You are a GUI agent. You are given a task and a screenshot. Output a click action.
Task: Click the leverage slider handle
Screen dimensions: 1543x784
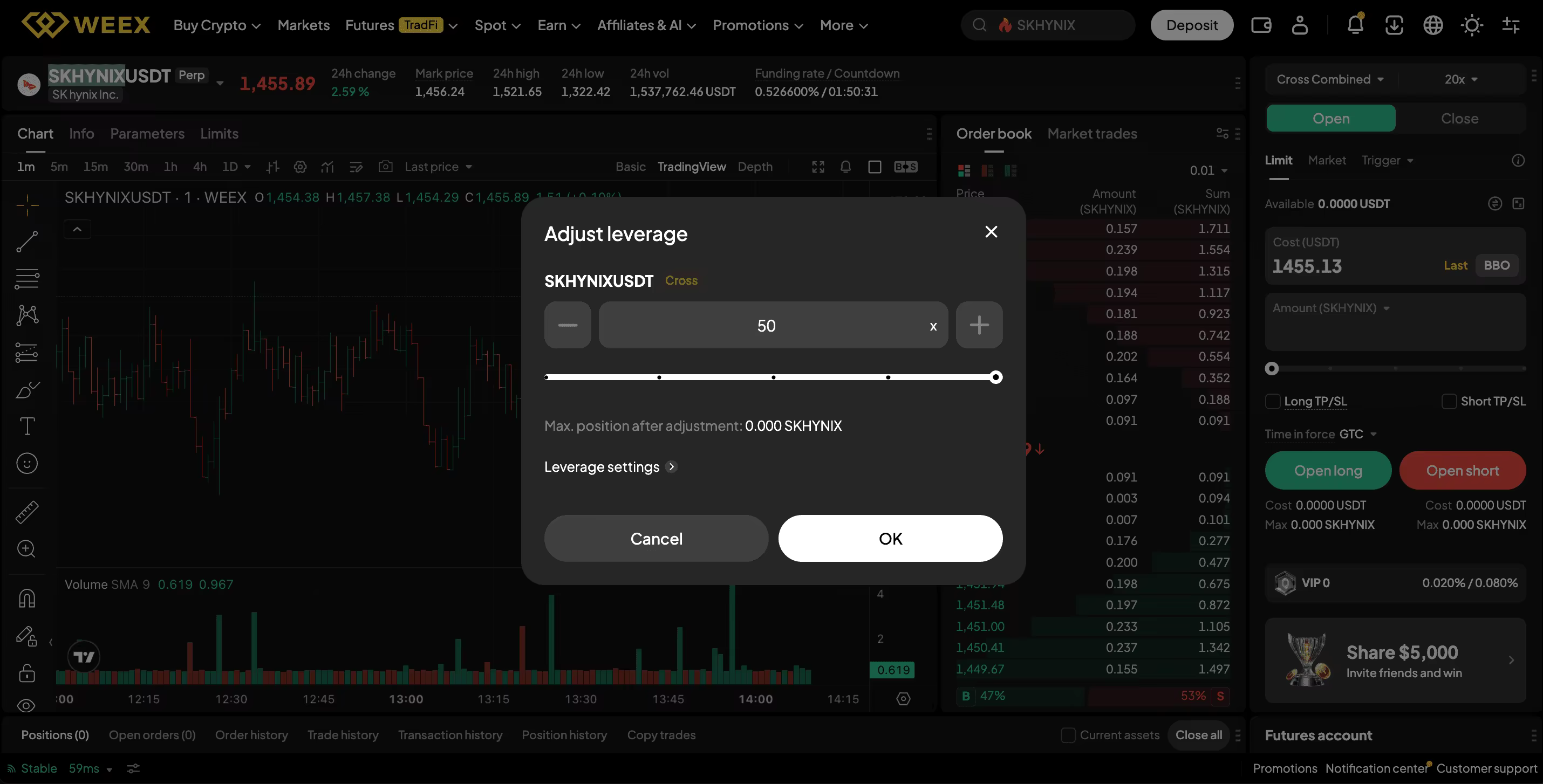point(995,377)
